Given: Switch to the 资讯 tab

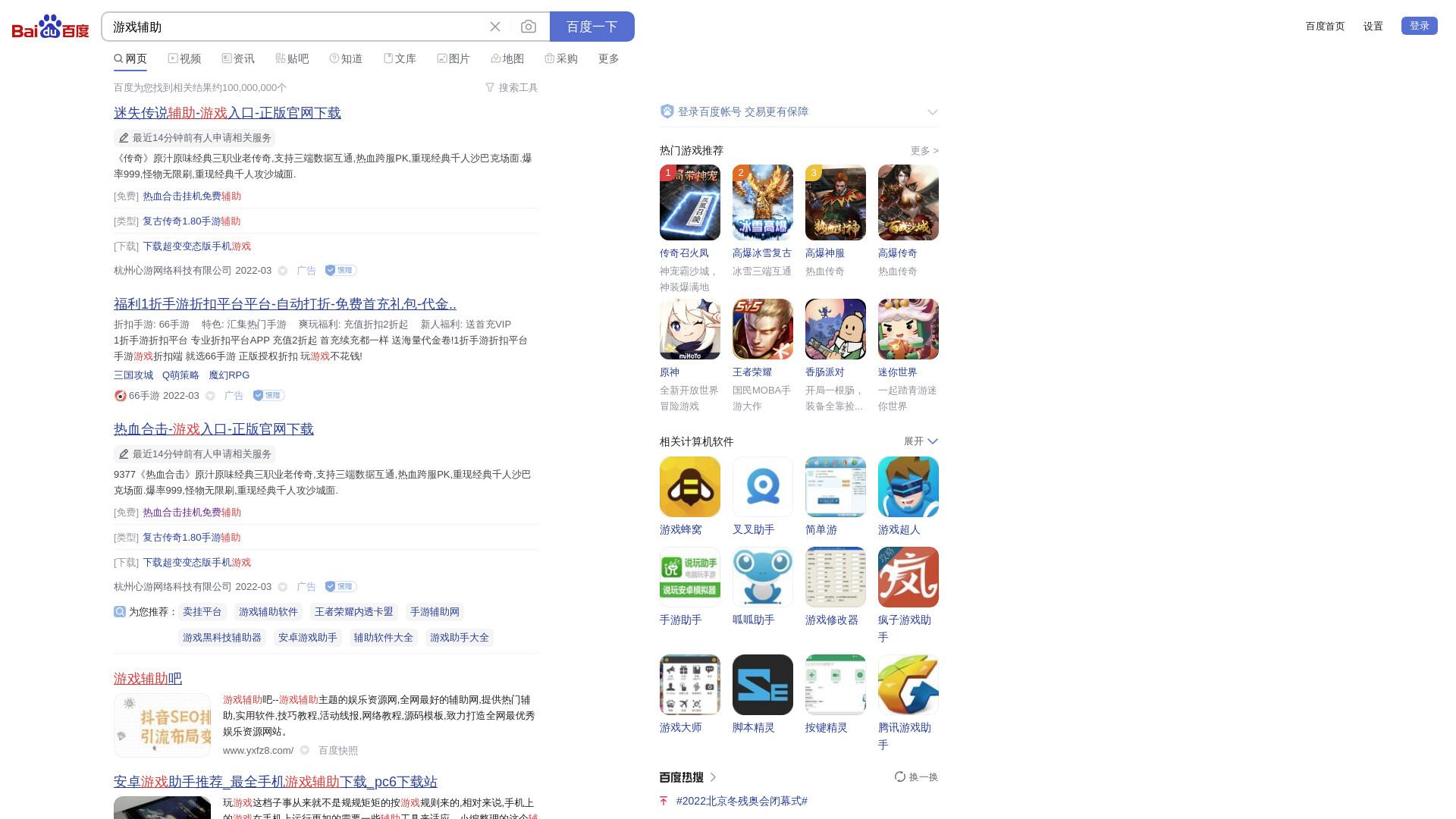Looking at the screenshot, I should 238,58.
